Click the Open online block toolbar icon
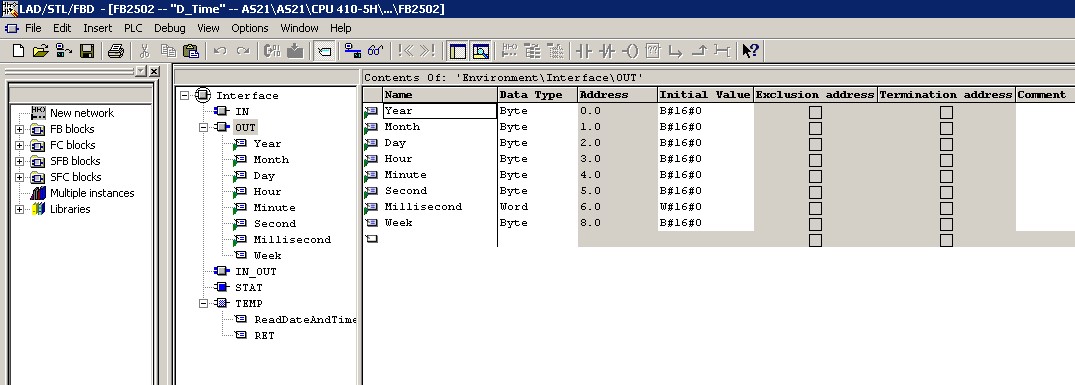Screen dimensions: 1075x385 tap(64, 51)
